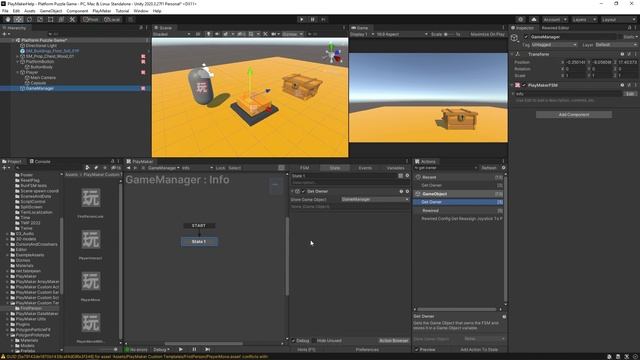Screen dimensions: 640x360
Task: Toggle scene lighting in the Scene view
Action: pos(209,34)
